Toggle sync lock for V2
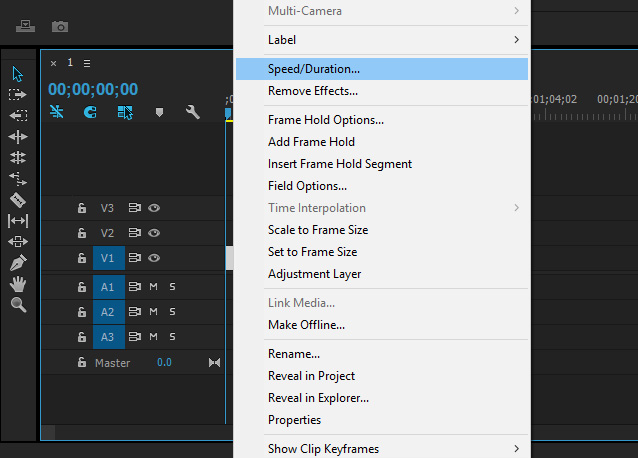The height and width of the screenshot is (458, 638). (135, 233)
